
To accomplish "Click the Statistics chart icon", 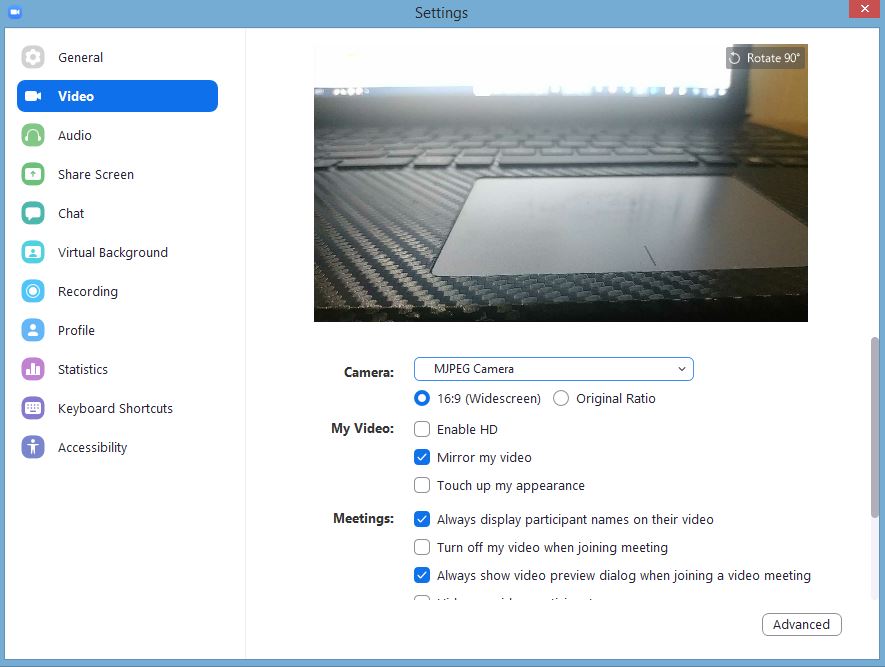I will coord(33,369).
